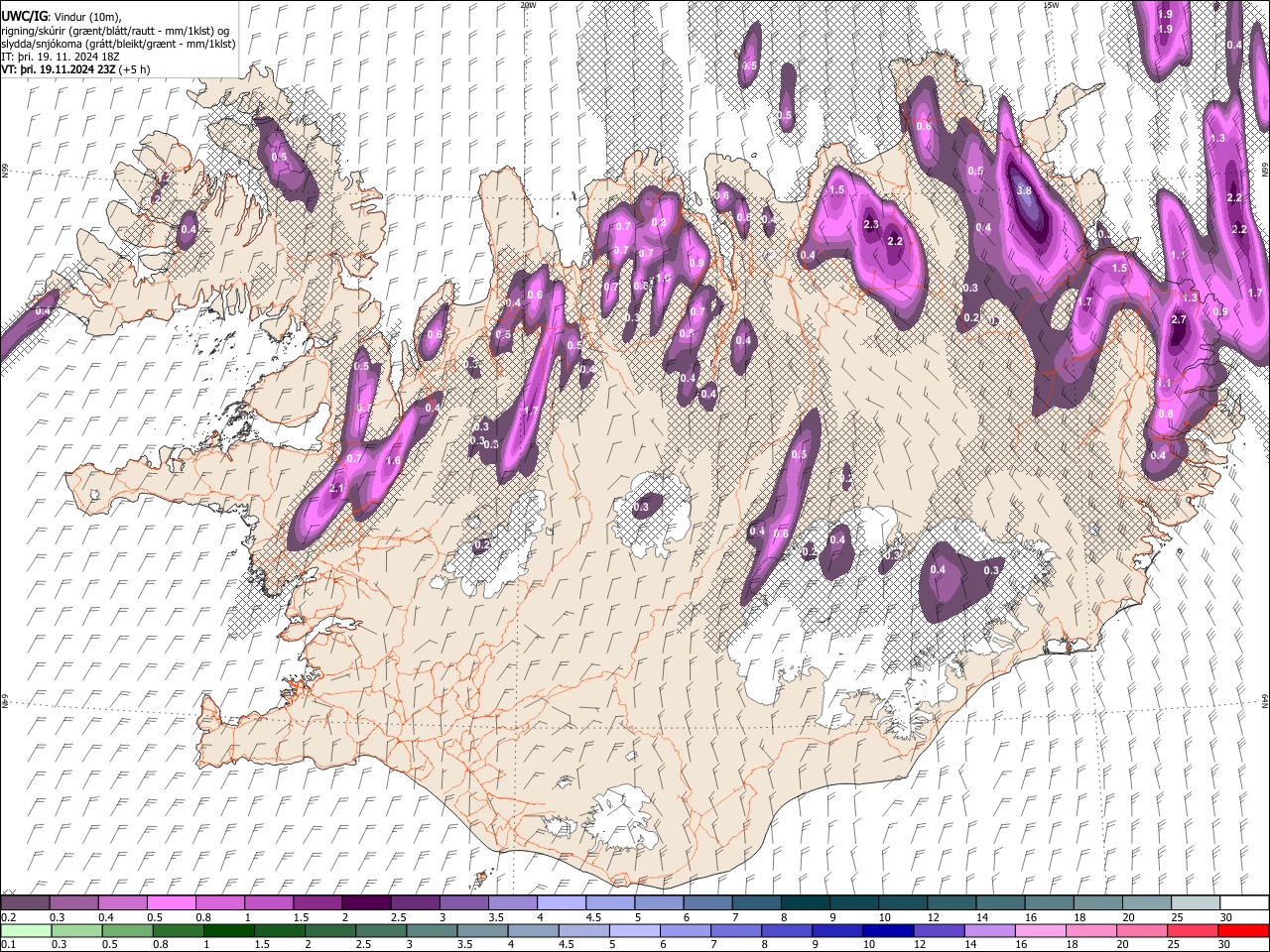Click the 'slydda/snjókoma' legend description line
This screenshot has height=952, width=1270.
pos(118,44)
